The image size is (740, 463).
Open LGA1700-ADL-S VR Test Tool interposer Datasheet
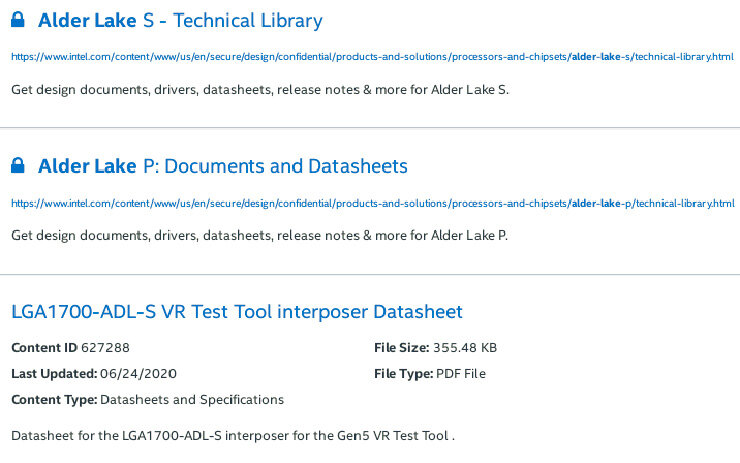point(237,311)
